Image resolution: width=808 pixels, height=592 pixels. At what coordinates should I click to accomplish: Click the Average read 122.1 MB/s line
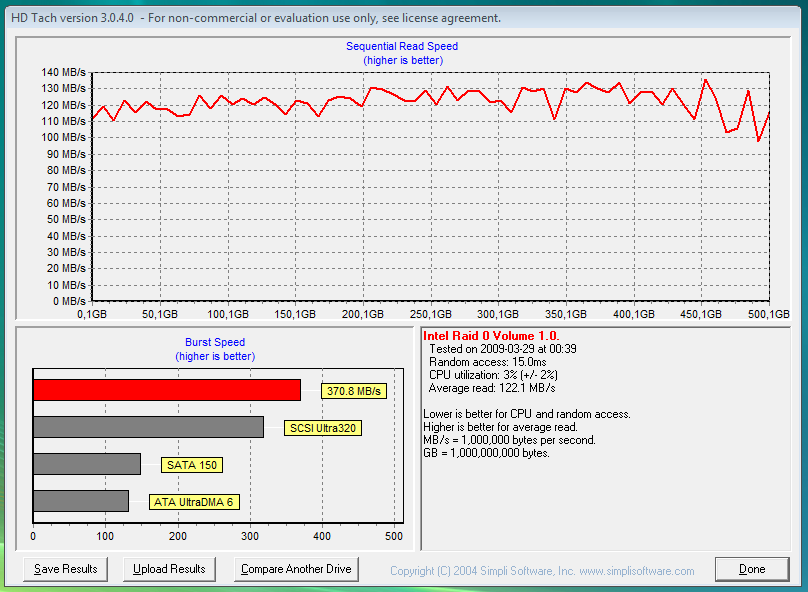492,388
